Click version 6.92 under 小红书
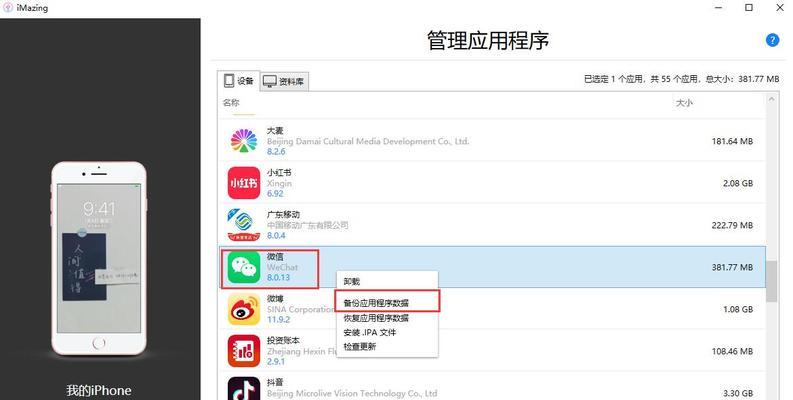Viewport: 793px width, 400px height. click(x=275, y=194)
